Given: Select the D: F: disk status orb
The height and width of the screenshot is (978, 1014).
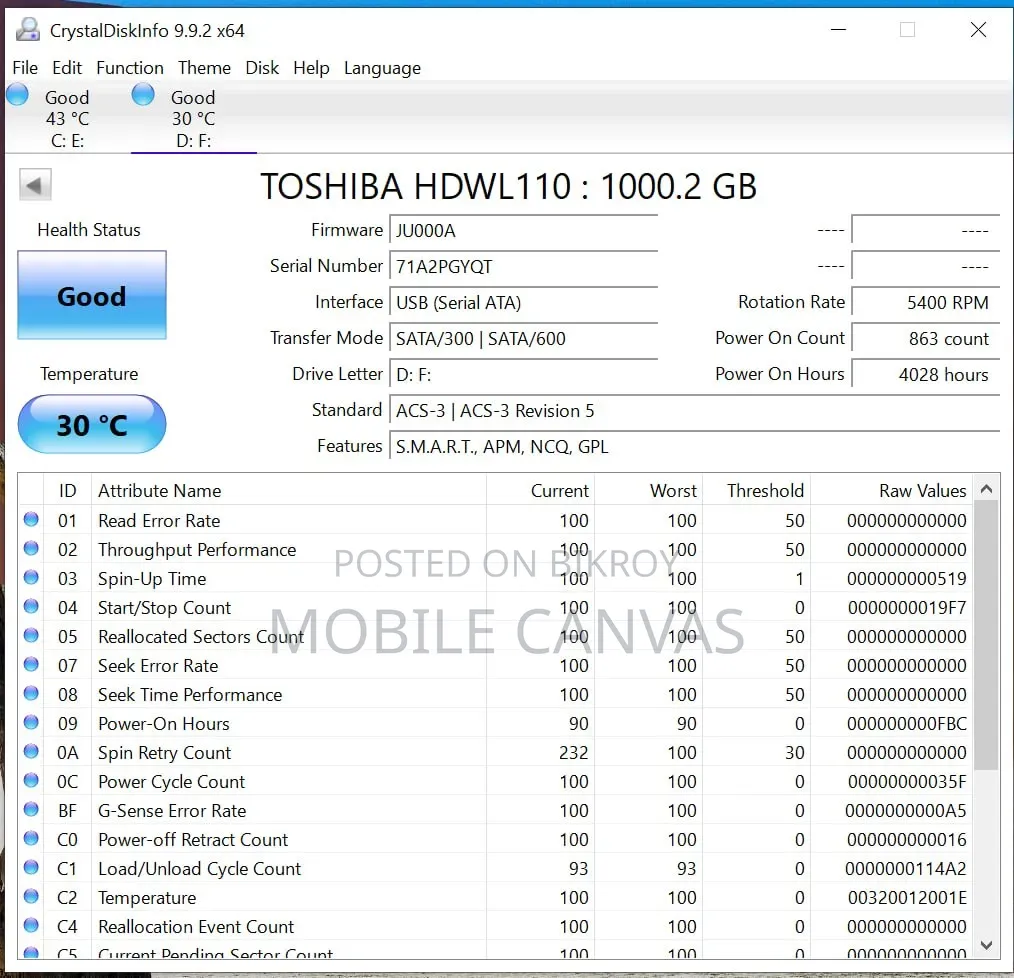Looking at the screenshot, I should pos(143,94).
